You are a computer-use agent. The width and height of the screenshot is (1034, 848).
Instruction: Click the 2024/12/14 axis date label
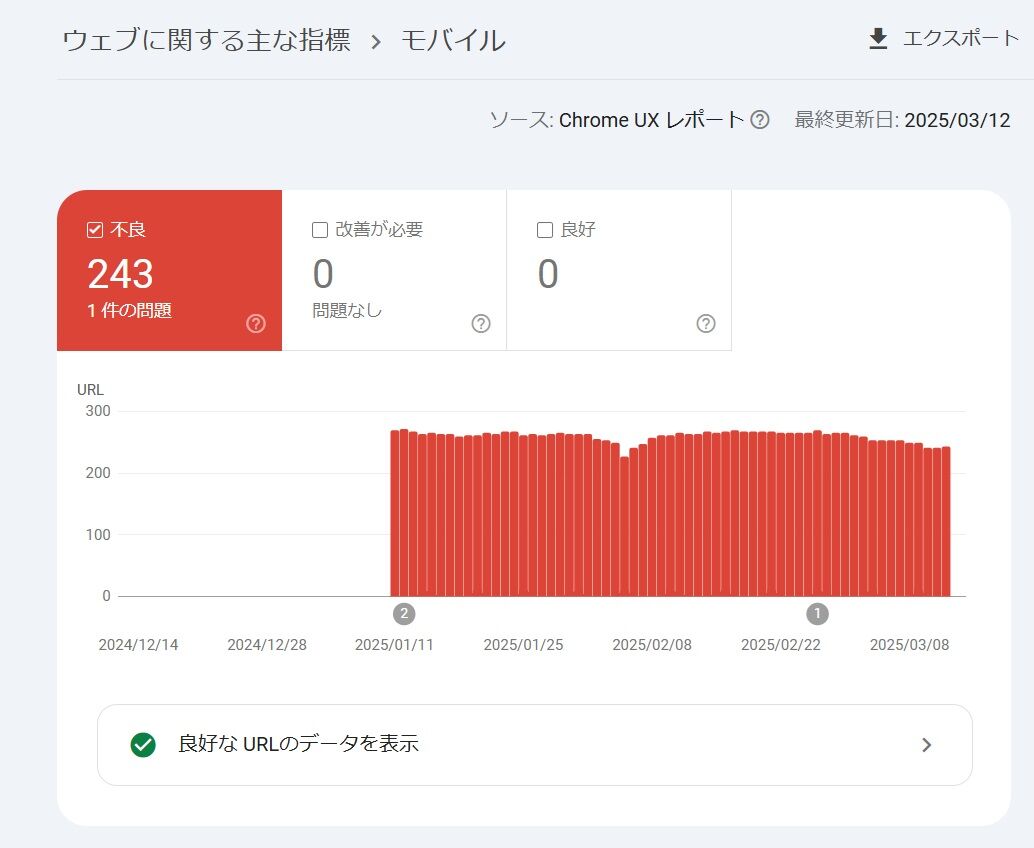(138, 645)
